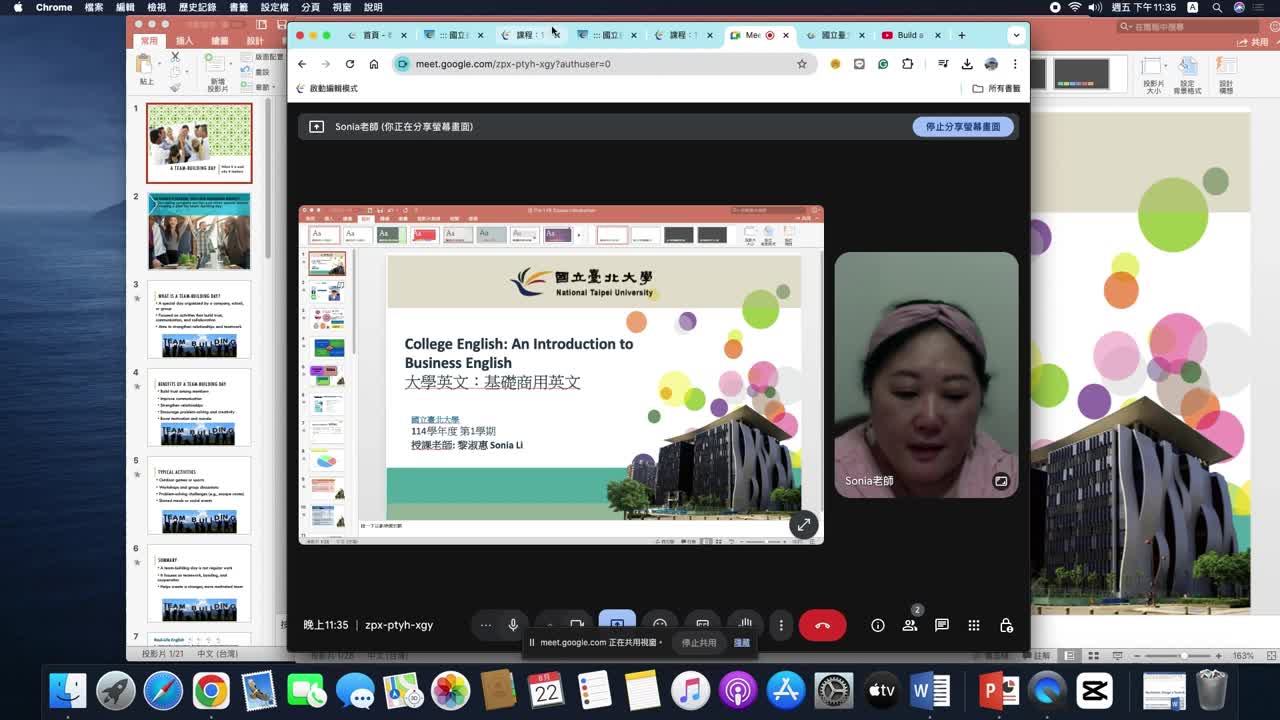
Task: Reload the Meet page
Action: 350,64
